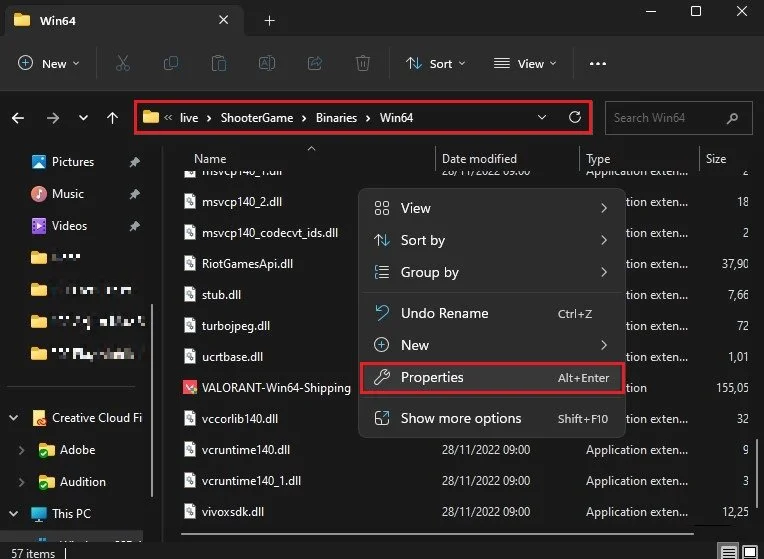Open the New dropdown in toolbar
The height and width of the screenshot is (559, 764).
[49, 63]
